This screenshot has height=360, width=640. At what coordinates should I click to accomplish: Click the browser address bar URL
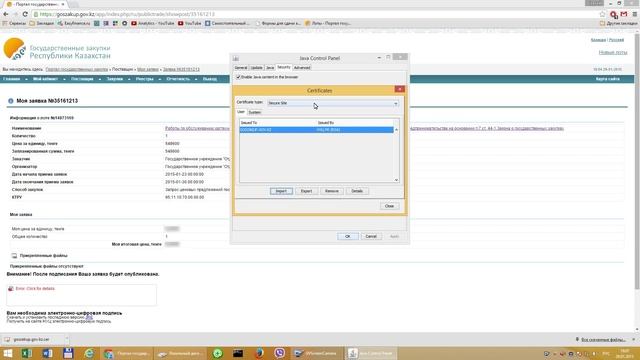127,14
